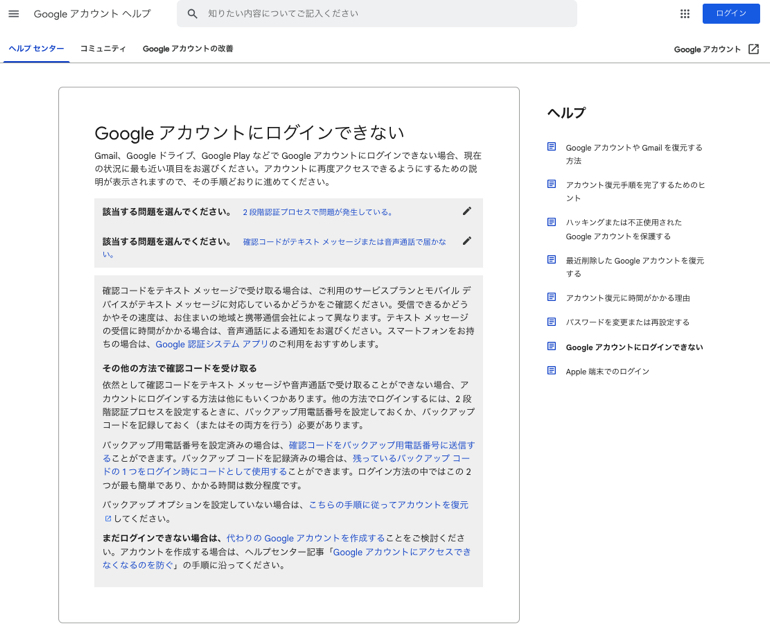This screenshot has width=770, height=631.
Task: Open sidebar article アカウント復元に時間がかかる理由
Action: [628, 298]
